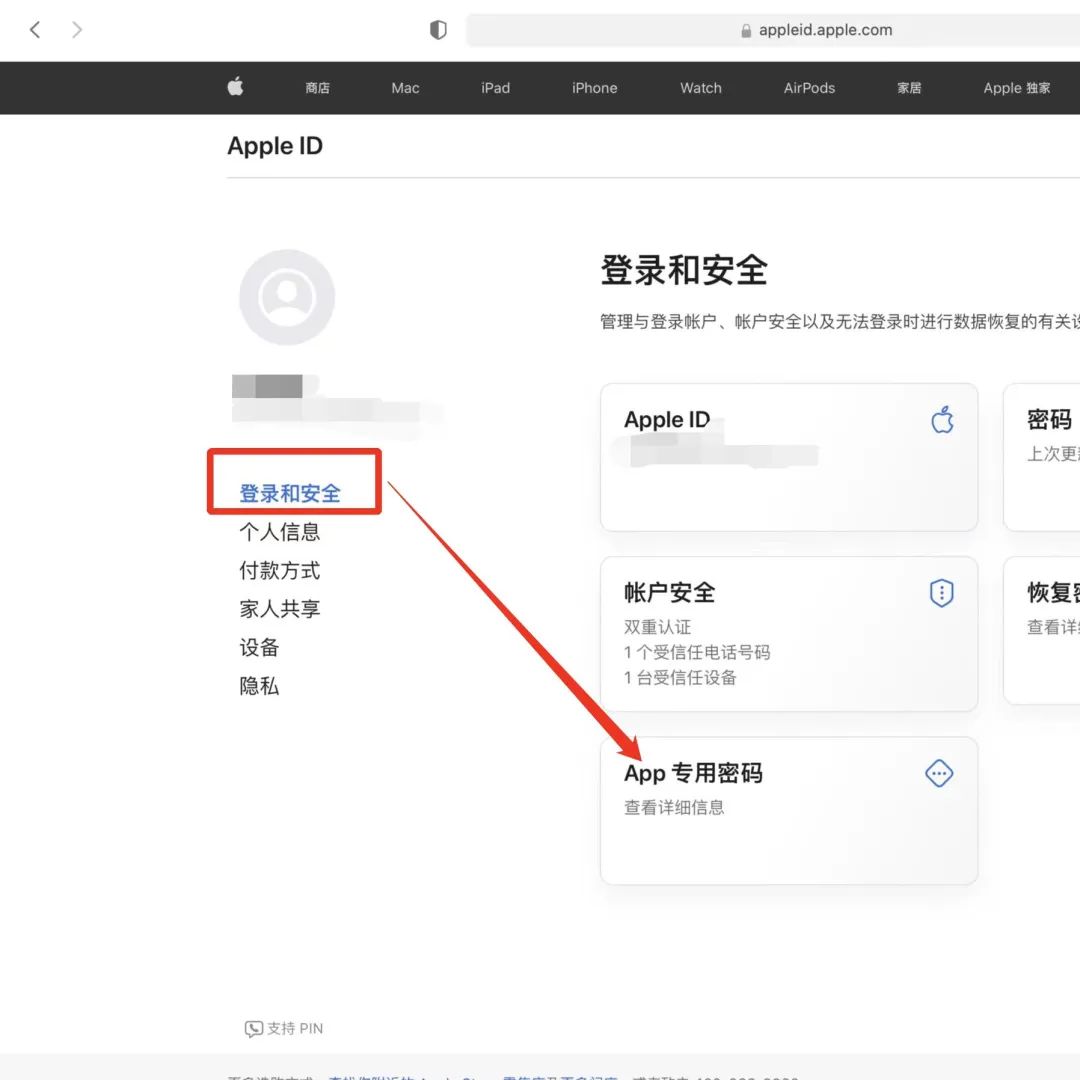The image size is (1080, 1080).
Task: Open the 恢复 card on the right
Action: pyautogui.click(x=1042, y=630)
